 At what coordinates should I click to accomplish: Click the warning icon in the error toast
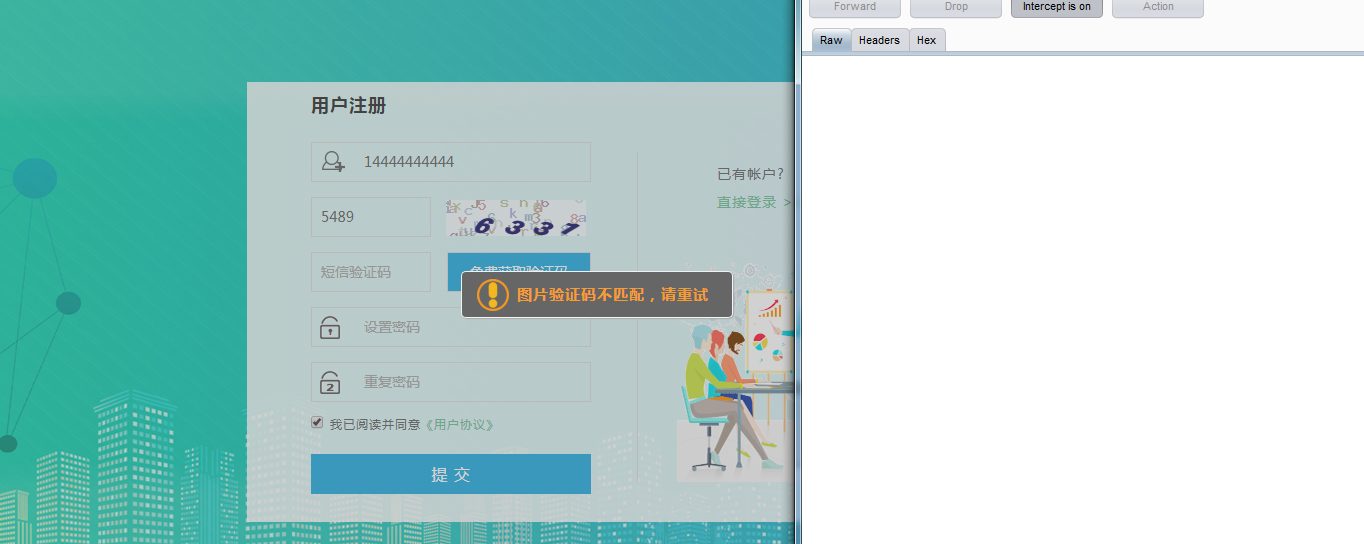click(x=493, y=295)
